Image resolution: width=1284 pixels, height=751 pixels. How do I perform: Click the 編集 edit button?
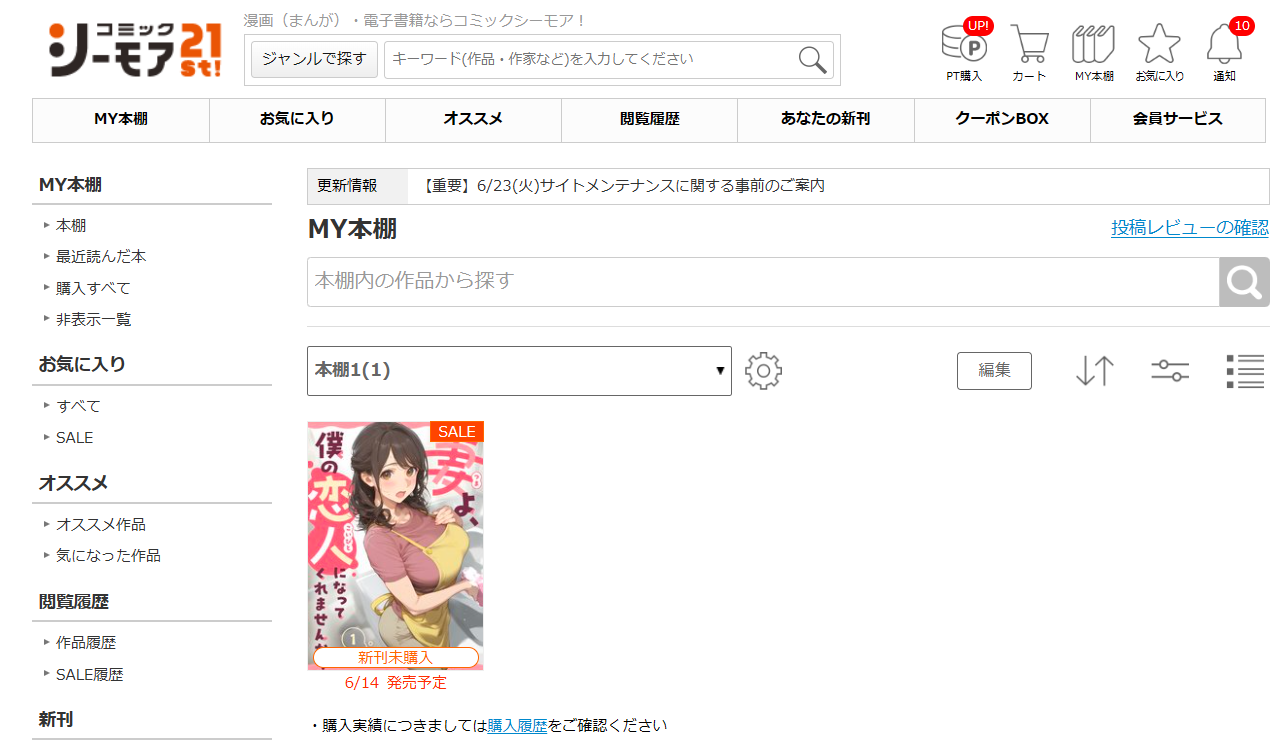tap(994, 370)
